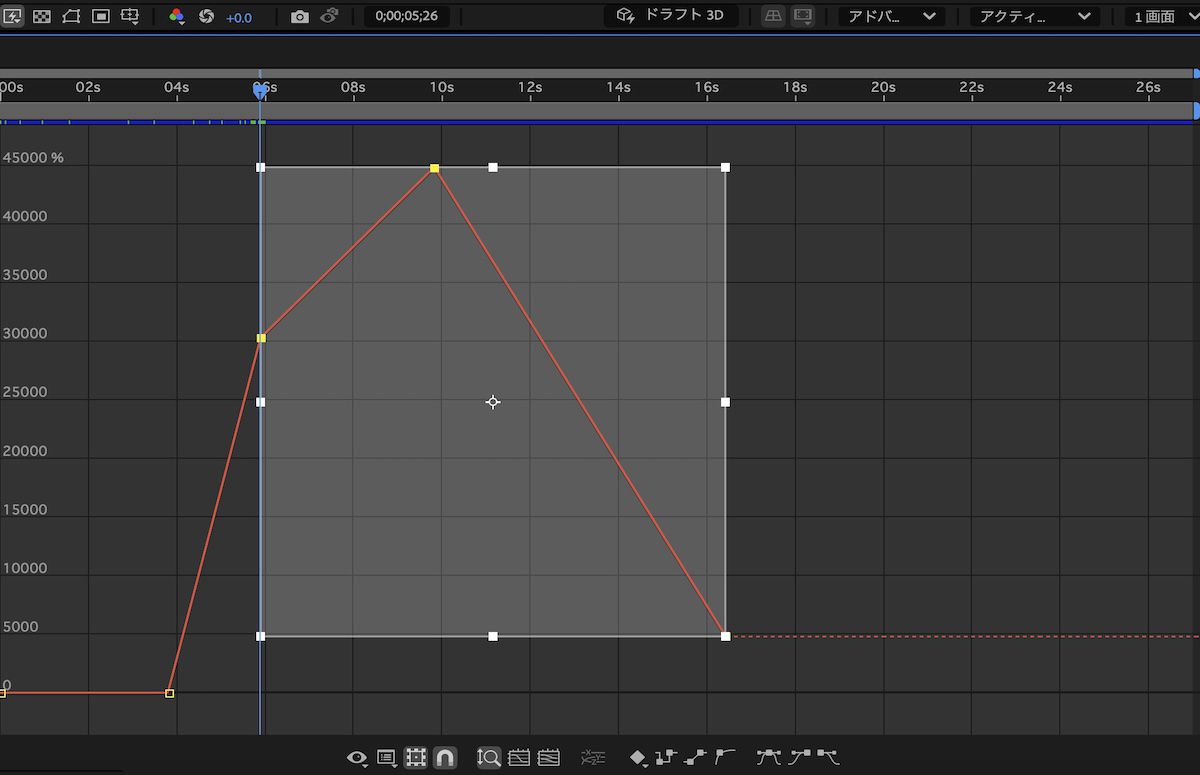Click separate dimensions icon
This screenshot has height=775, width=1200.
[593, 758]
